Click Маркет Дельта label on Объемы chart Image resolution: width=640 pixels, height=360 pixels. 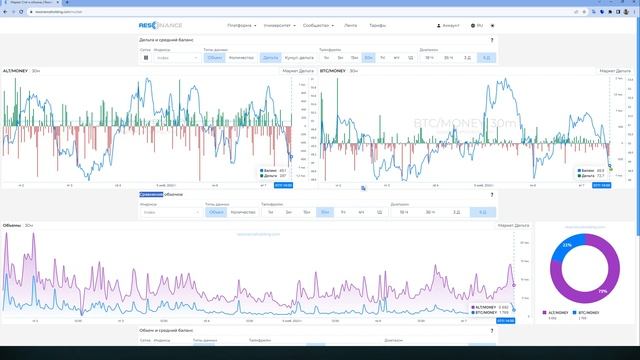click(x=513, y=225)
